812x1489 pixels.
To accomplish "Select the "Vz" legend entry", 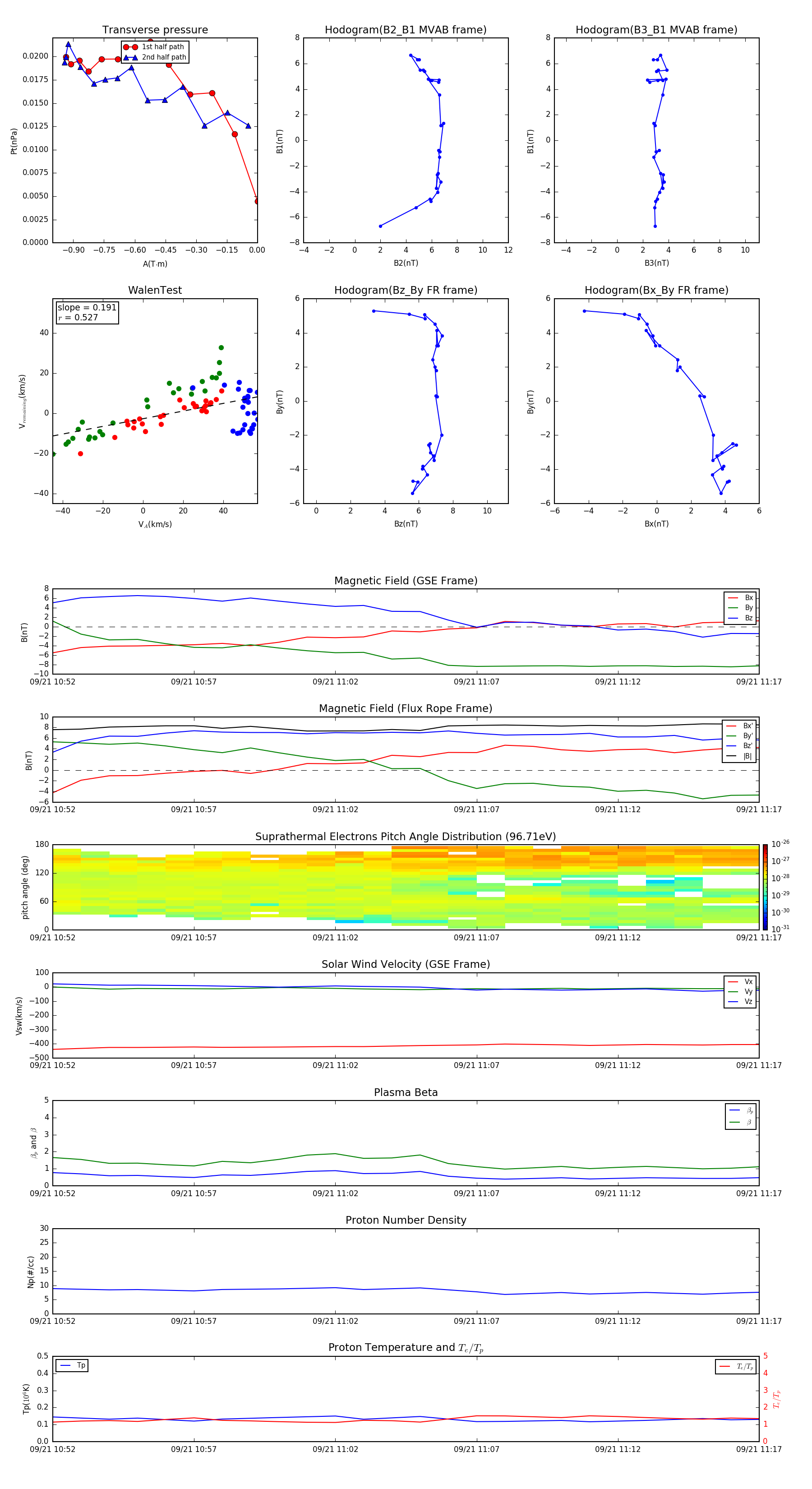I will 740,1002.
